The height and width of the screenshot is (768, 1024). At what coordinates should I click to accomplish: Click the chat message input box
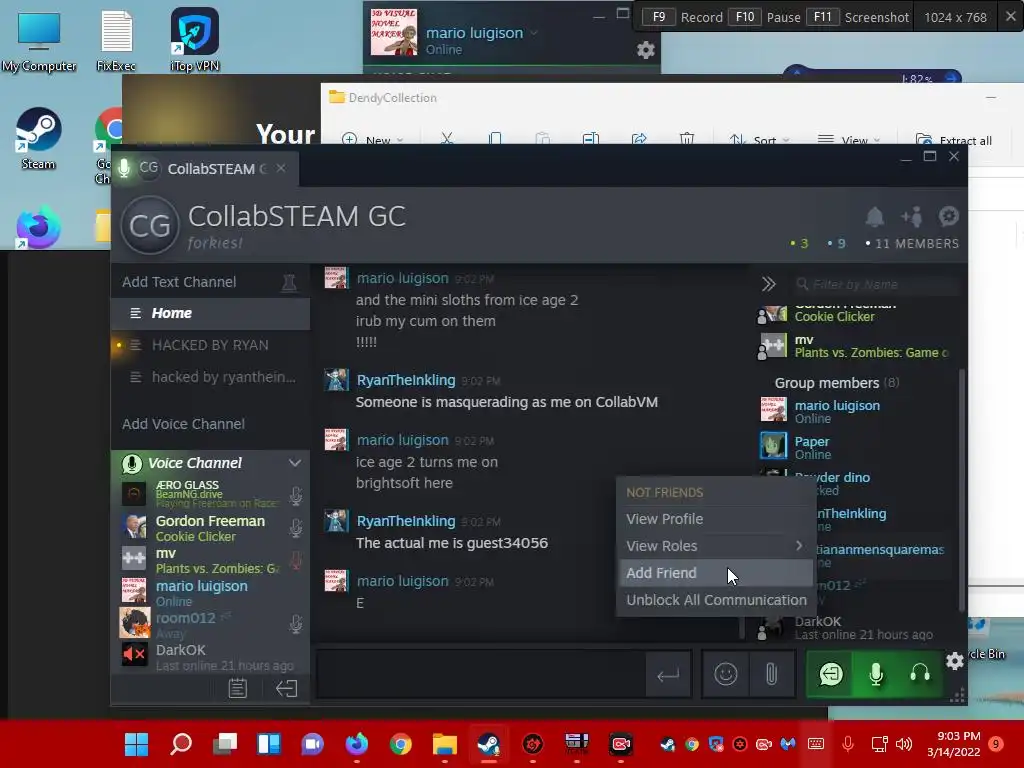click(481, 675)
